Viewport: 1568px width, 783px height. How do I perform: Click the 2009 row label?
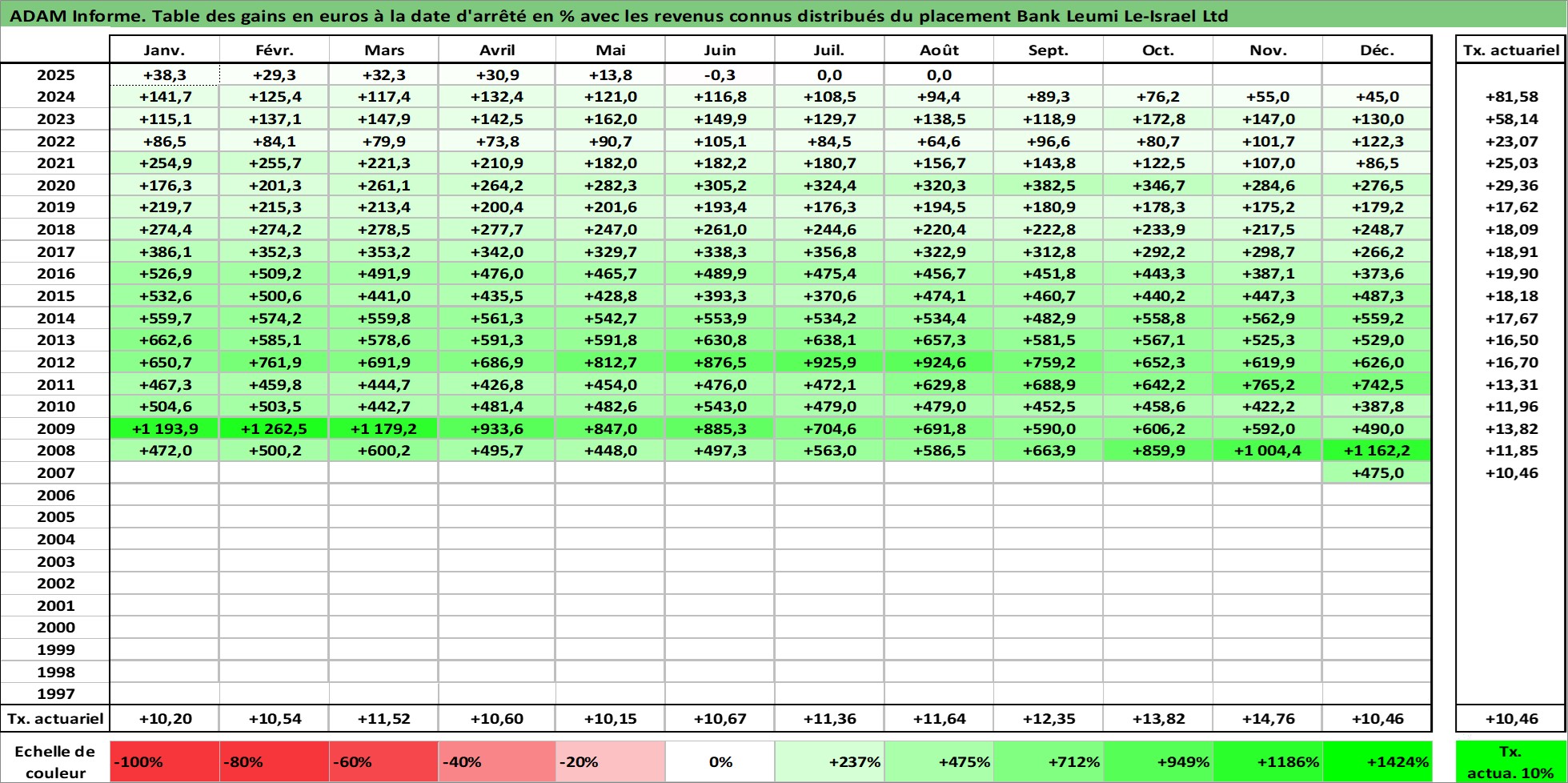tap(55, 428)
